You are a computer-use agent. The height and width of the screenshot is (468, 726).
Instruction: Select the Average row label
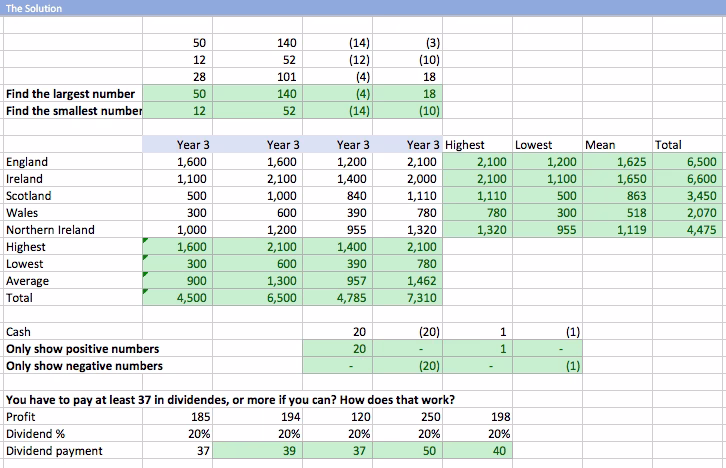27,281
